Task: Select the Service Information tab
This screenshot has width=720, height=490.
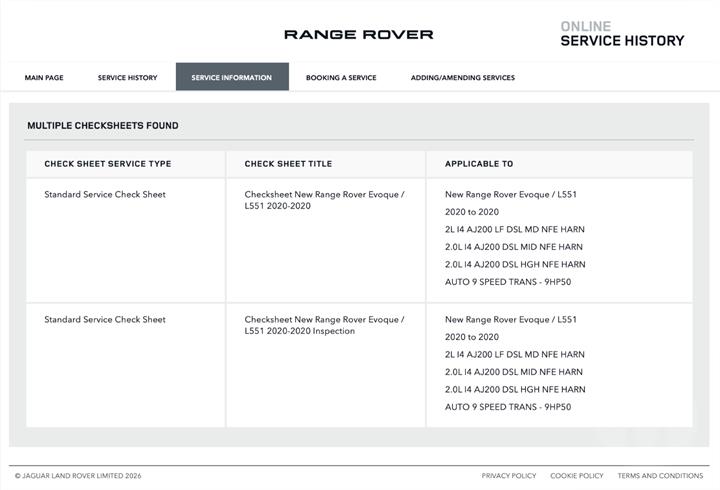Action: coord(232,77)
